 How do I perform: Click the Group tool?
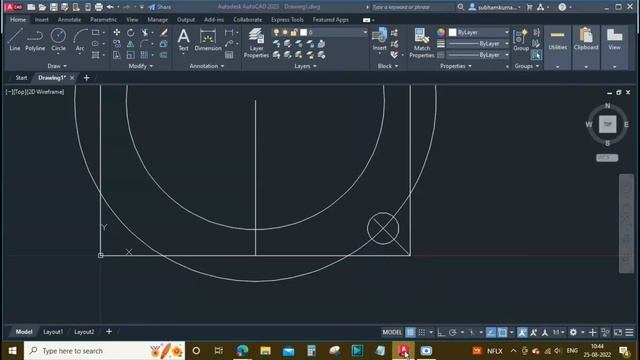tap(521, 40)
